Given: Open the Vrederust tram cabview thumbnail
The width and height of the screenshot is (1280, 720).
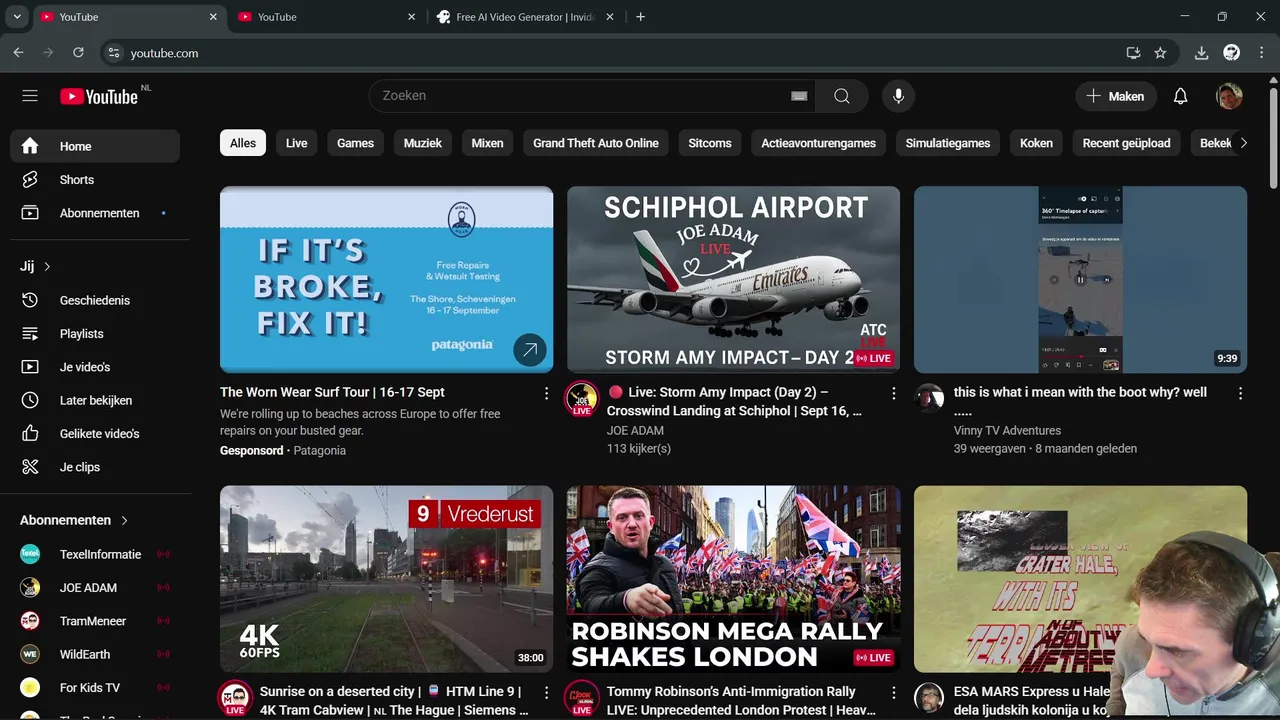Looking at the screenshot, I should pos(386,579).
